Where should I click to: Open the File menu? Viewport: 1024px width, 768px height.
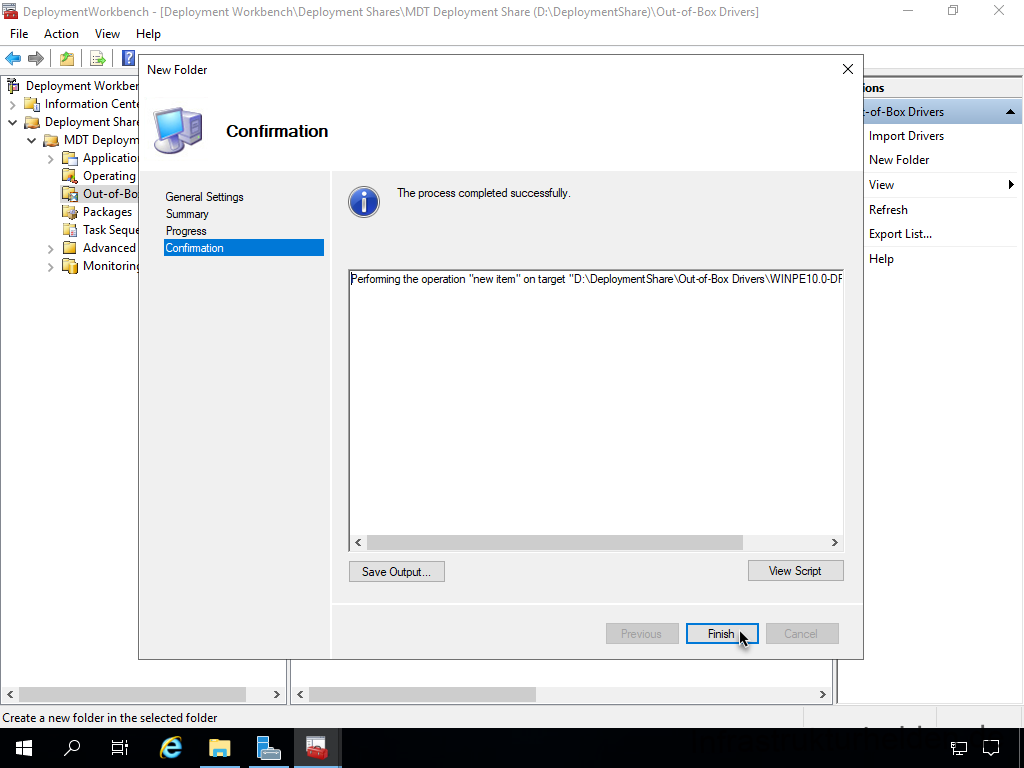click(x=19, y=34)
